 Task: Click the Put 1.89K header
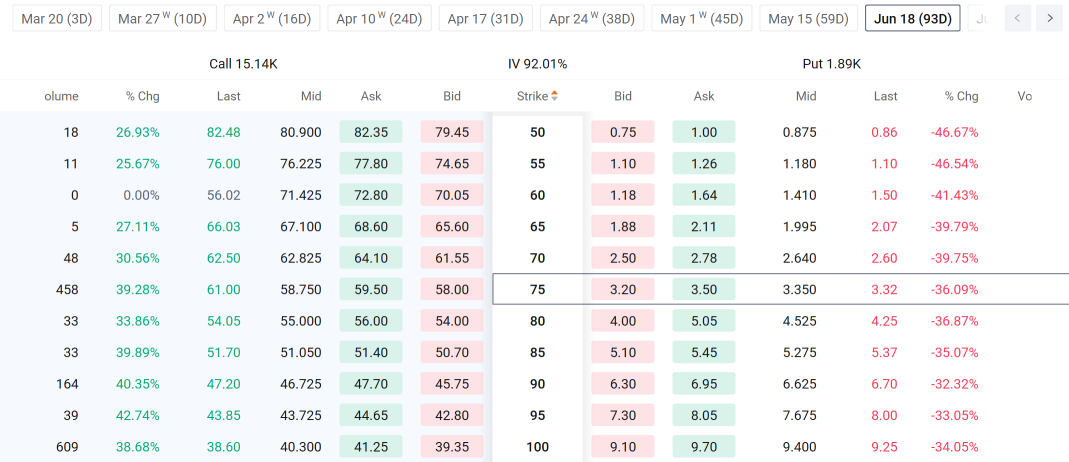[832, 64]
